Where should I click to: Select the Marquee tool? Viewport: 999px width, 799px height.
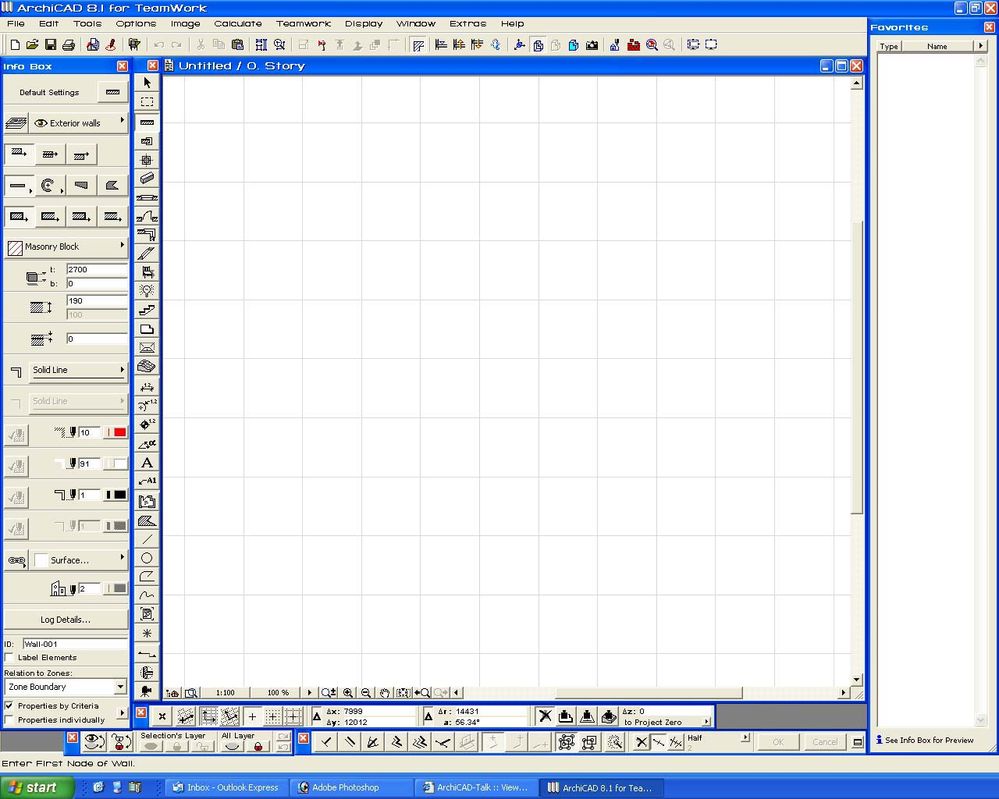point(146,99)
